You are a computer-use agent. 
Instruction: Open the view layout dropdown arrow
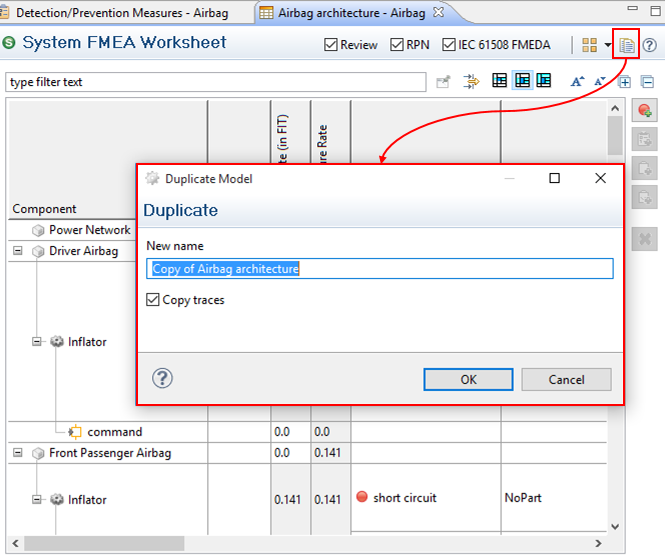(x=607, y=45)
